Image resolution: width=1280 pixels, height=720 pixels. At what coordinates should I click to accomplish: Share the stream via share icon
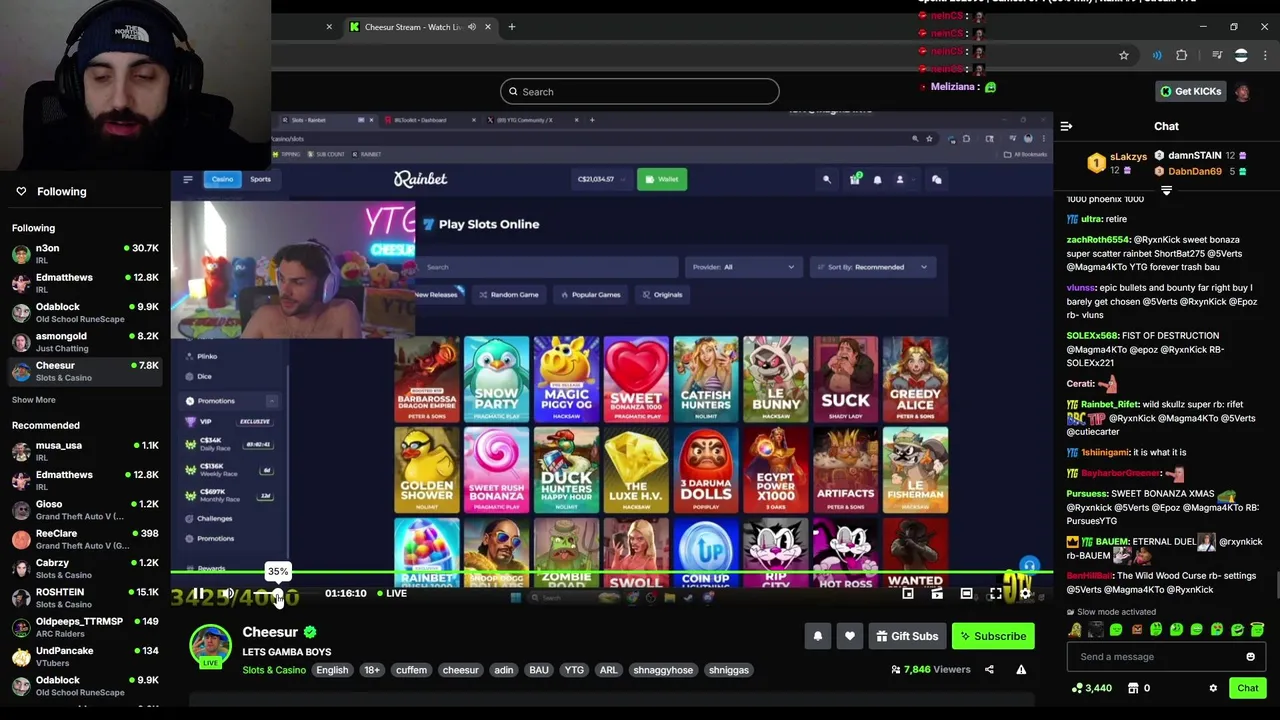tap(989, 670)
